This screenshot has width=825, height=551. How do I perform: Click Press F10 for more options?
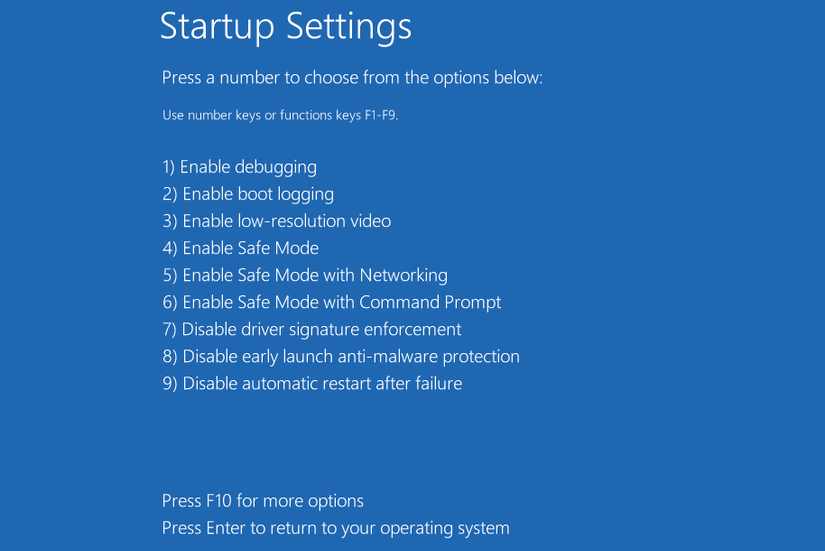tap(263, 501)
